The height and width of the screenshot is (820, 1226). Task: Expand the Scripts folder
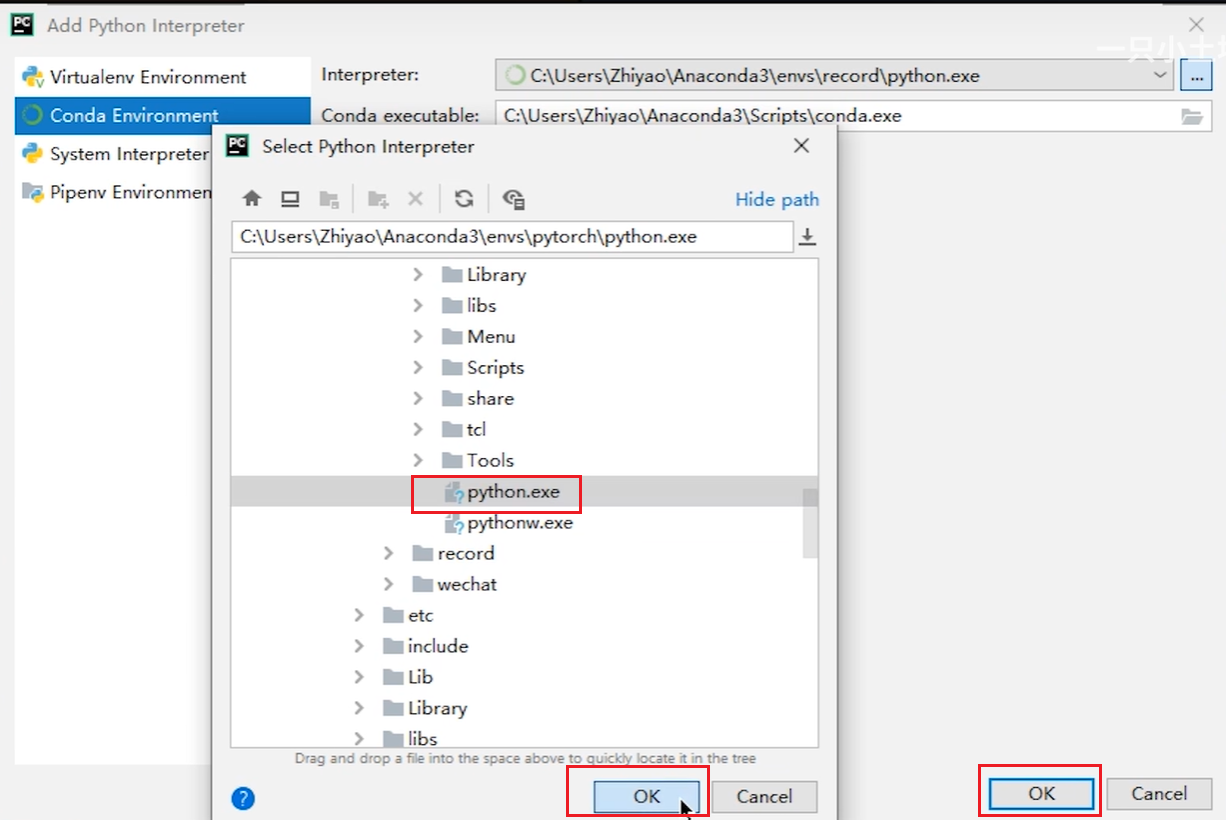click(x=419, y=367)
